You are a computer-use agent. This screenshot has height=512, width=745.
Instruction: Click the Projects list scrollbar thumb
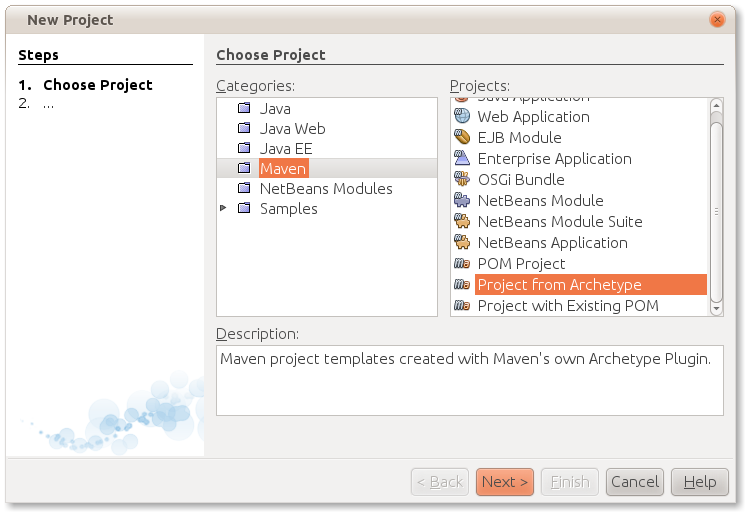click(x=716, y=211)
